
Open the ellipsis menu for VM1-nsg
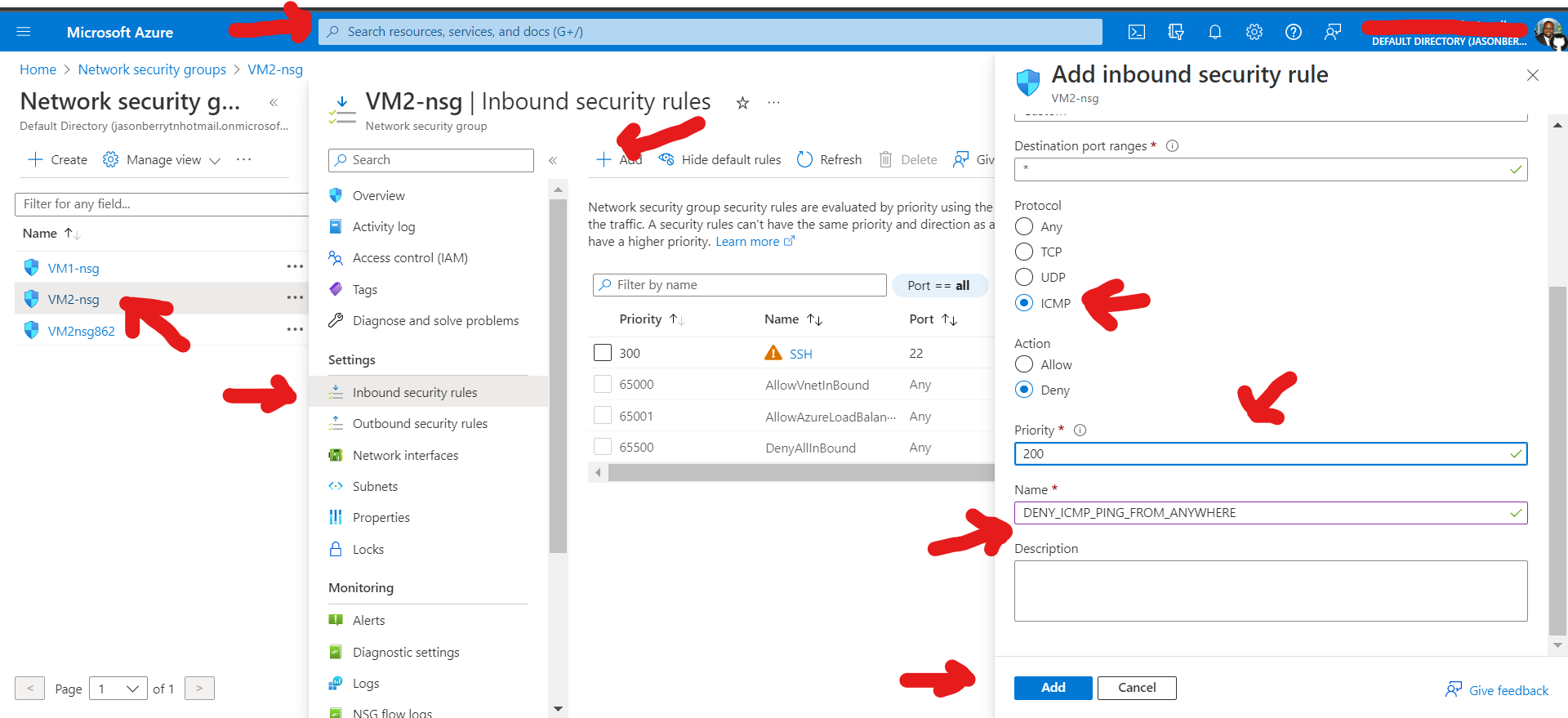(x=295, y=267)
